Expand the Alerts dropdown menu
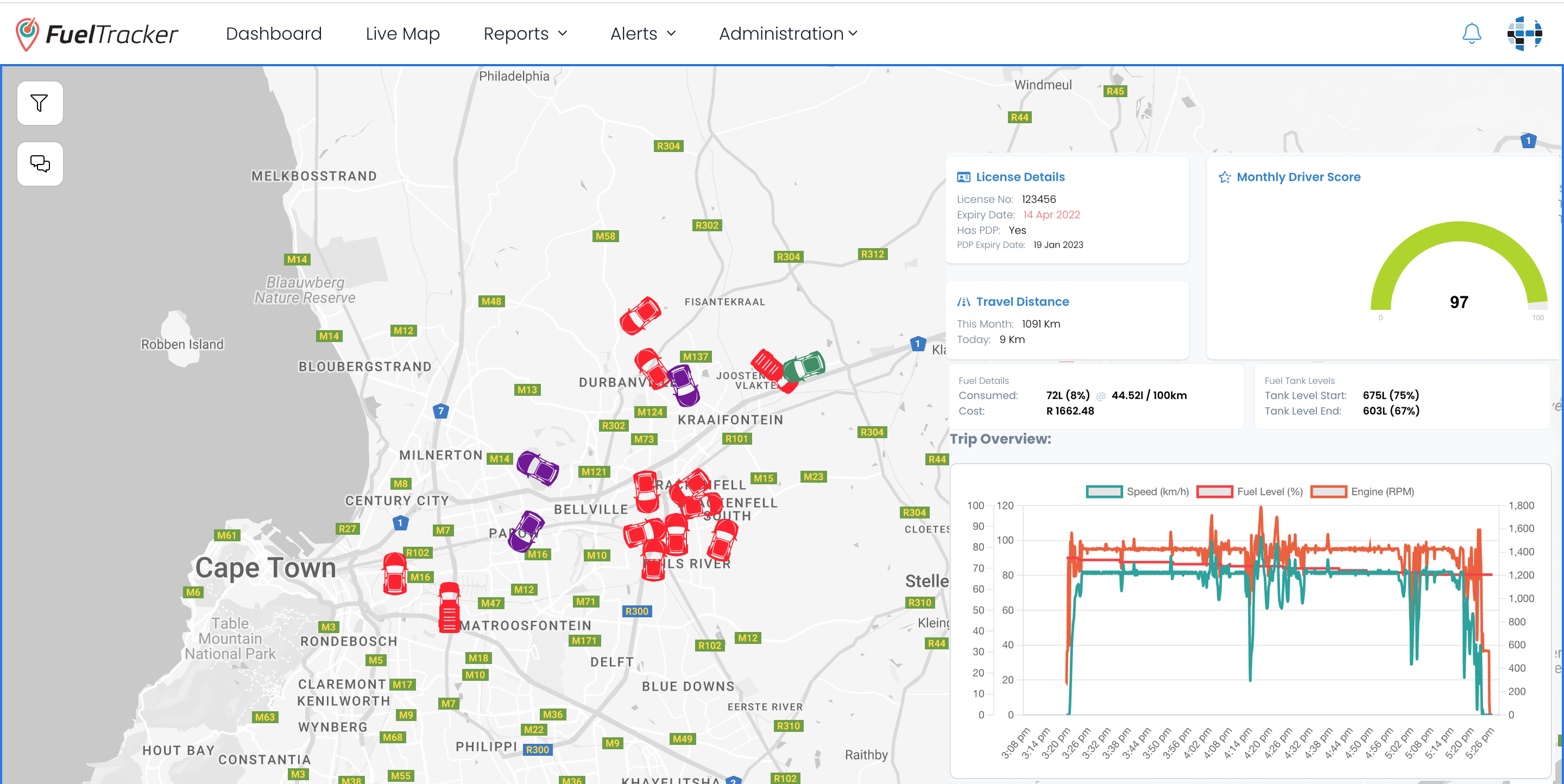 pyautogui.click(x=643, y=33)
